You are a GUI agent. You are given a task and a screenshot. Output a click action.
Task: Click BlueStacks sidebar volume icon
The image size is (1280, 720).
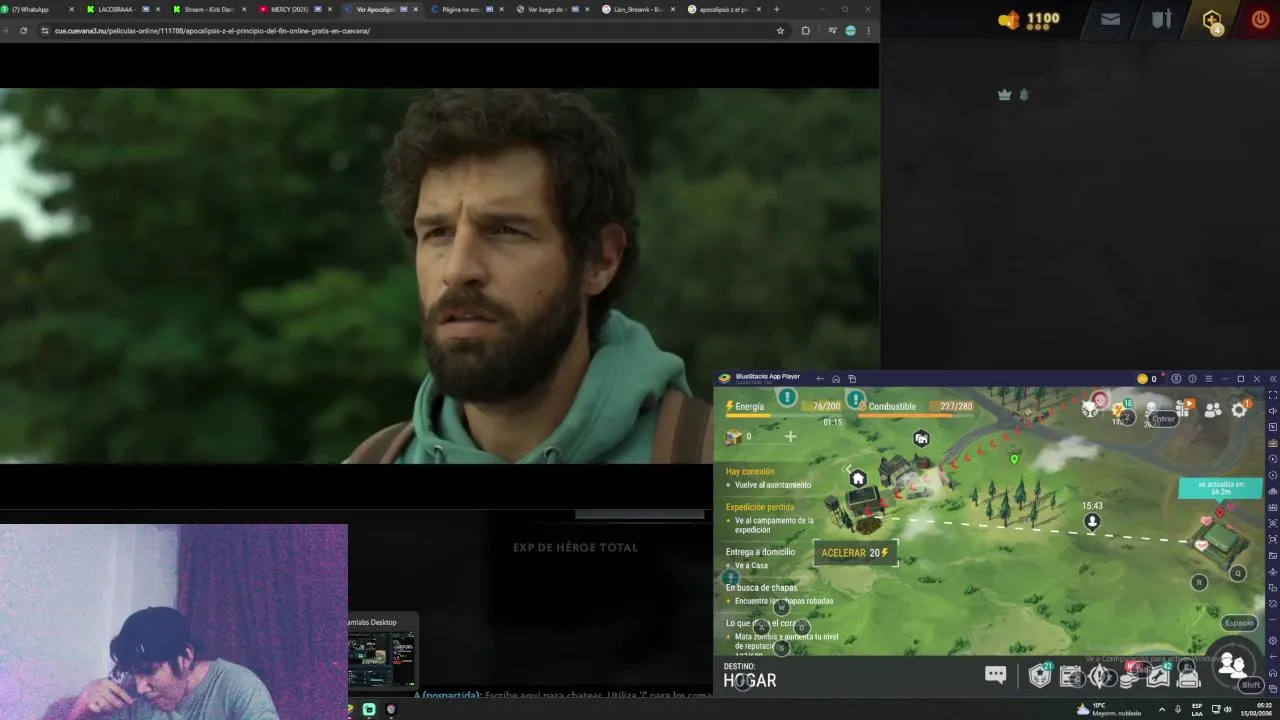1272,411
